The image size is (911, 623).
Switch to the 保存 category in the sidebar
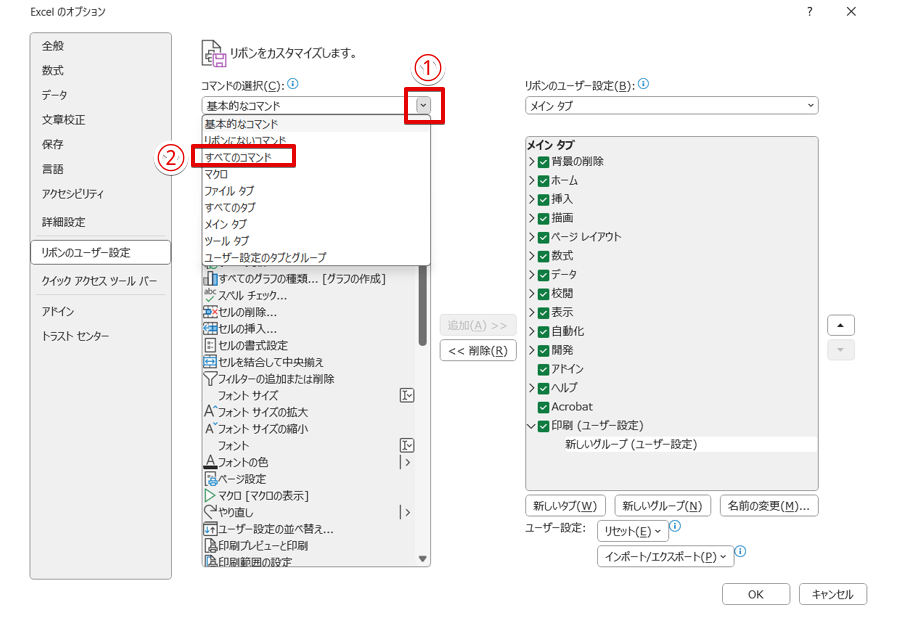click(52, 143)
